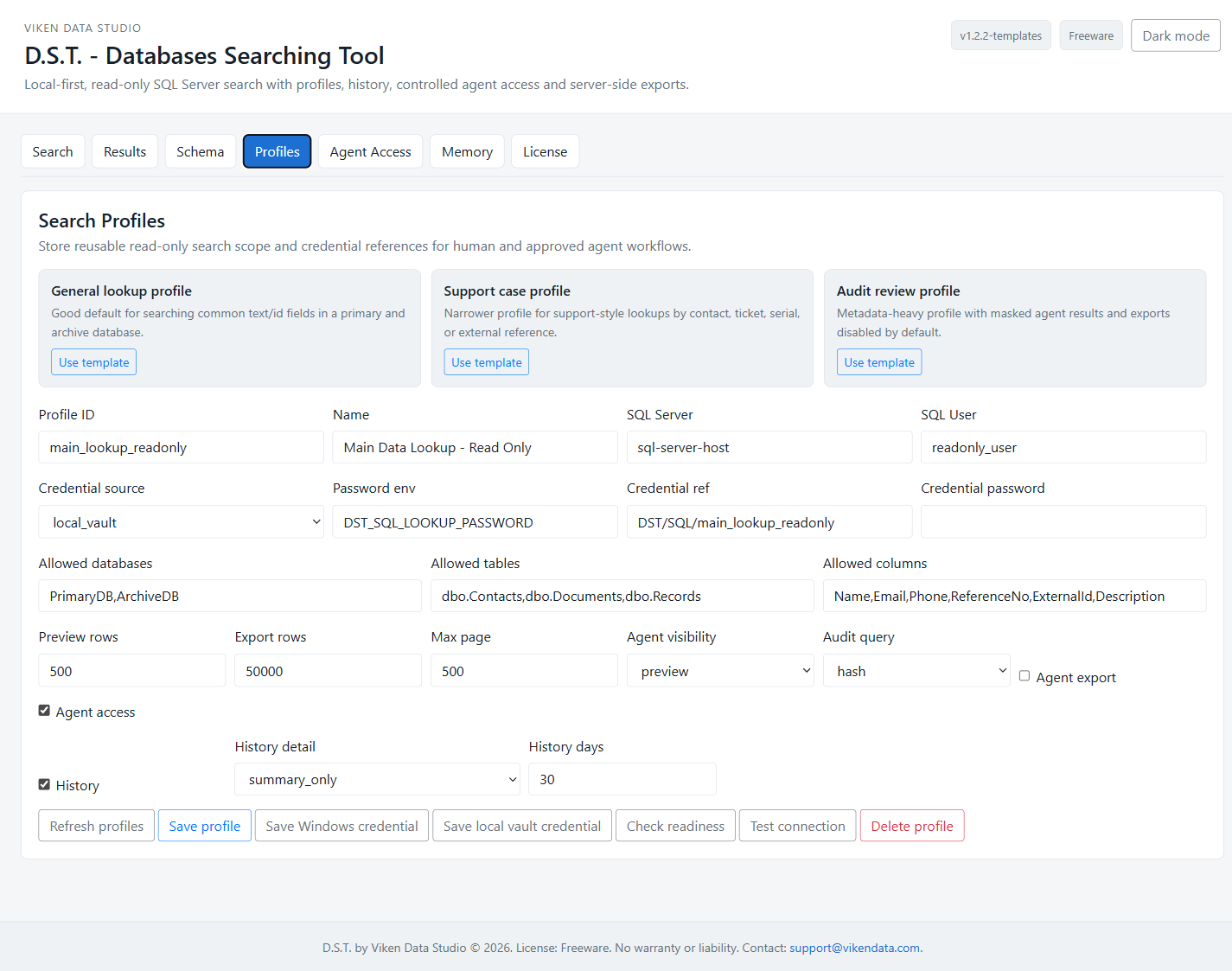Screen dimensions: 1232x971
Task: Select the Profiles tab
Action: 278,151
